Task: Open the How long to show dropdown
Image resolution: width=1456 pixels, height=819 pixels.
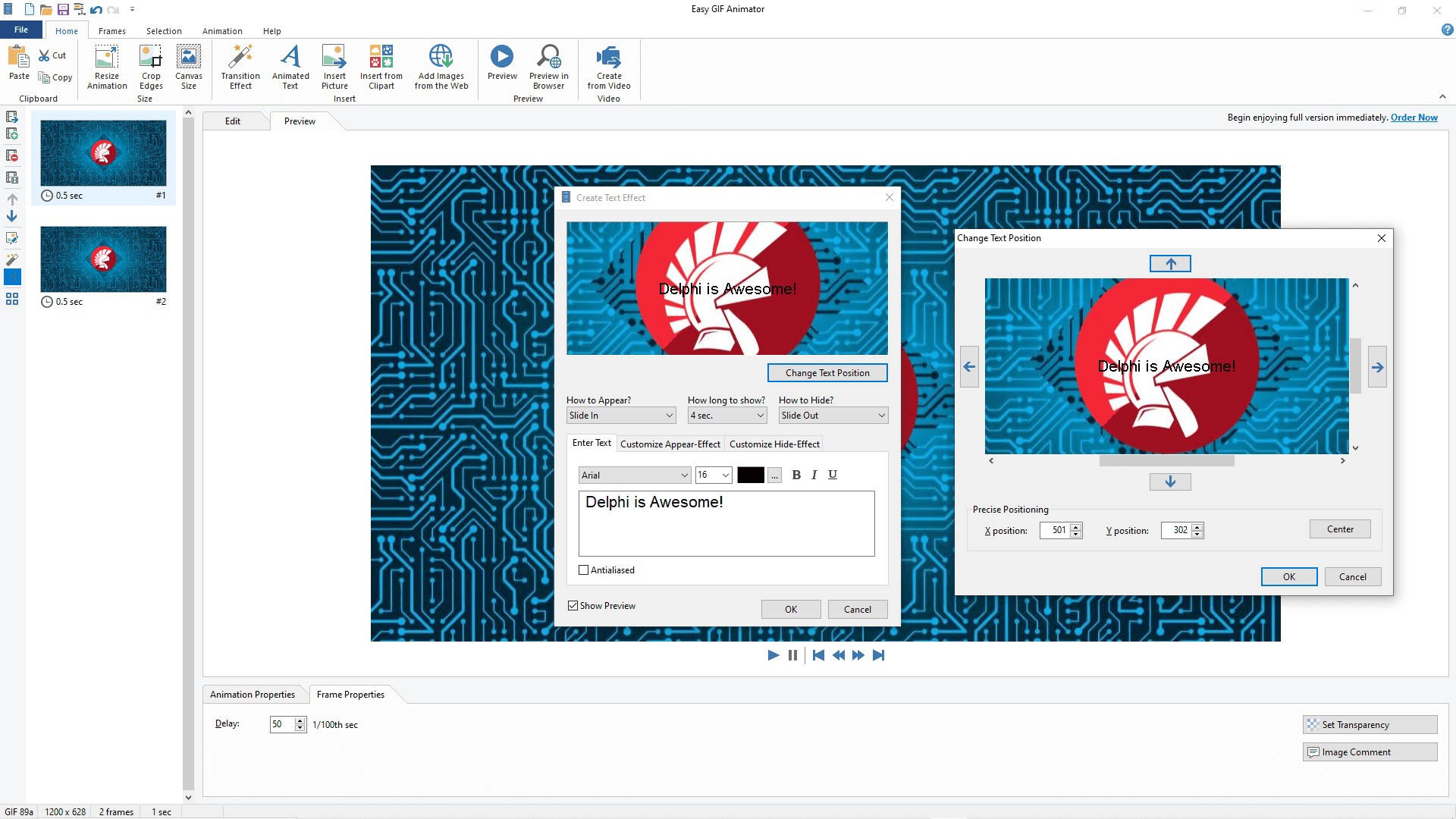Action: (727, 416)
